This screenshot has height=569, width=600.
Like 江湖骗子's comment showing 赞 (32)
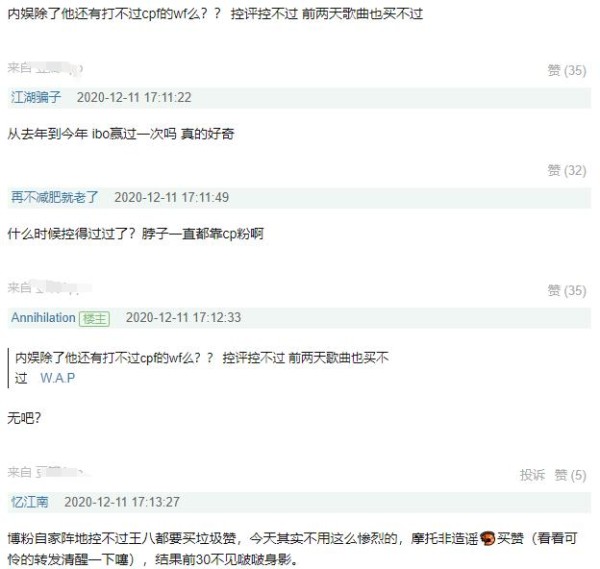567,170
